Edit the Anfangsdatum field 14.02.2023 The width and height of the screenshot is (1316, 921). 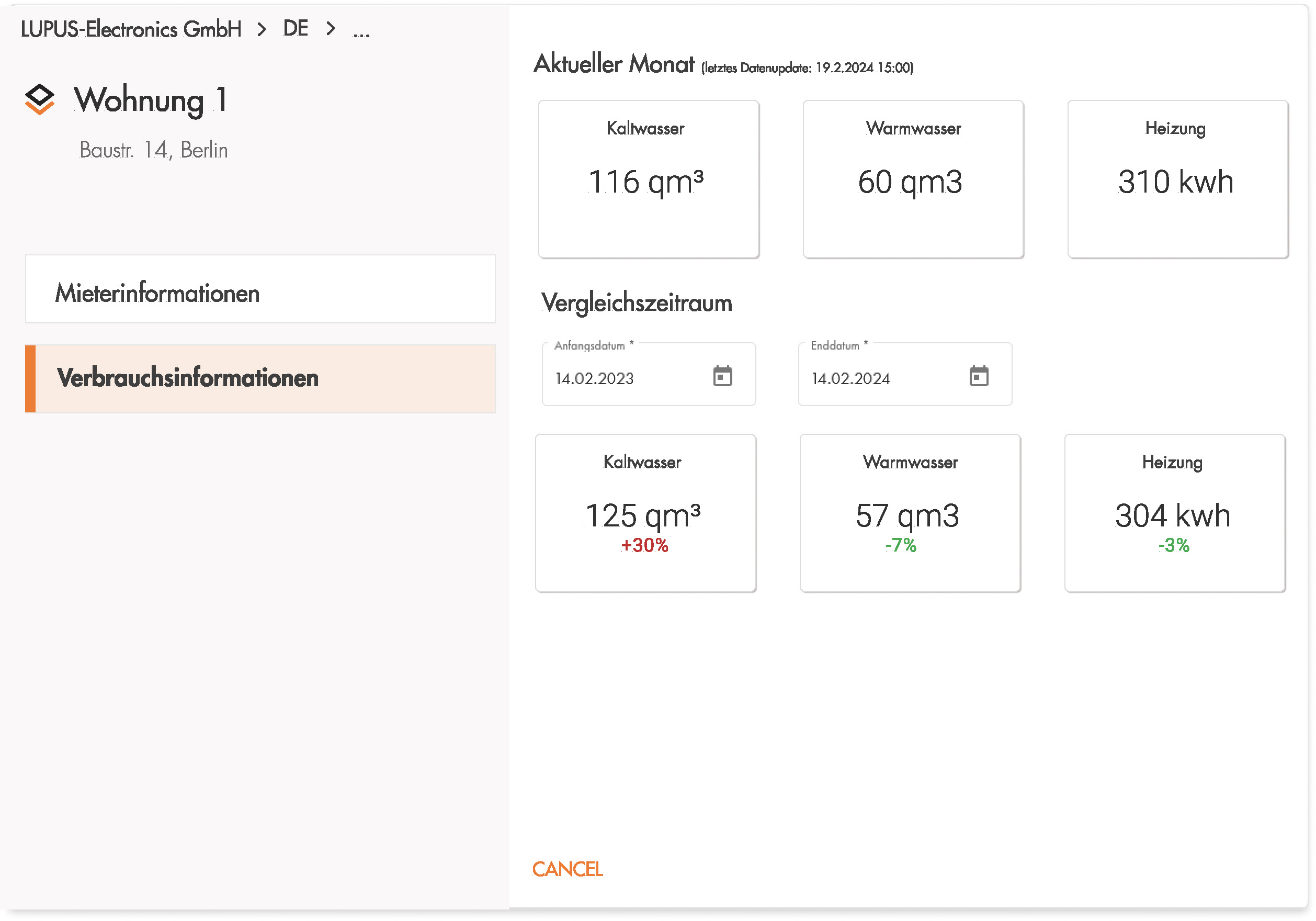[649, 374]
